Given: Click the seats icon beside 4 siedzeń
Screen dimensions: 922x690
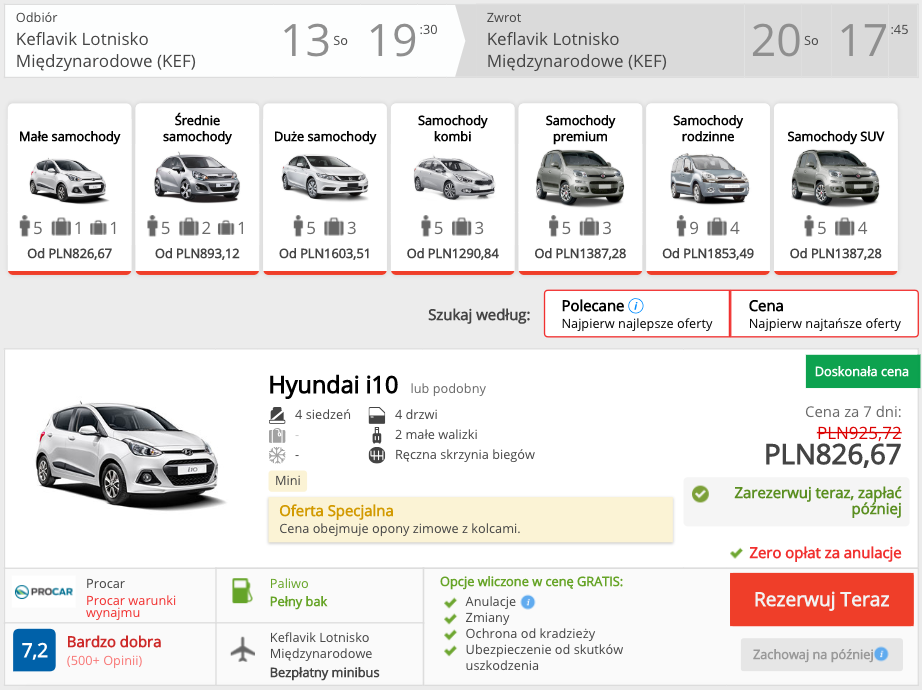Looking at the screenshot, I should click(x=277, y=415).
